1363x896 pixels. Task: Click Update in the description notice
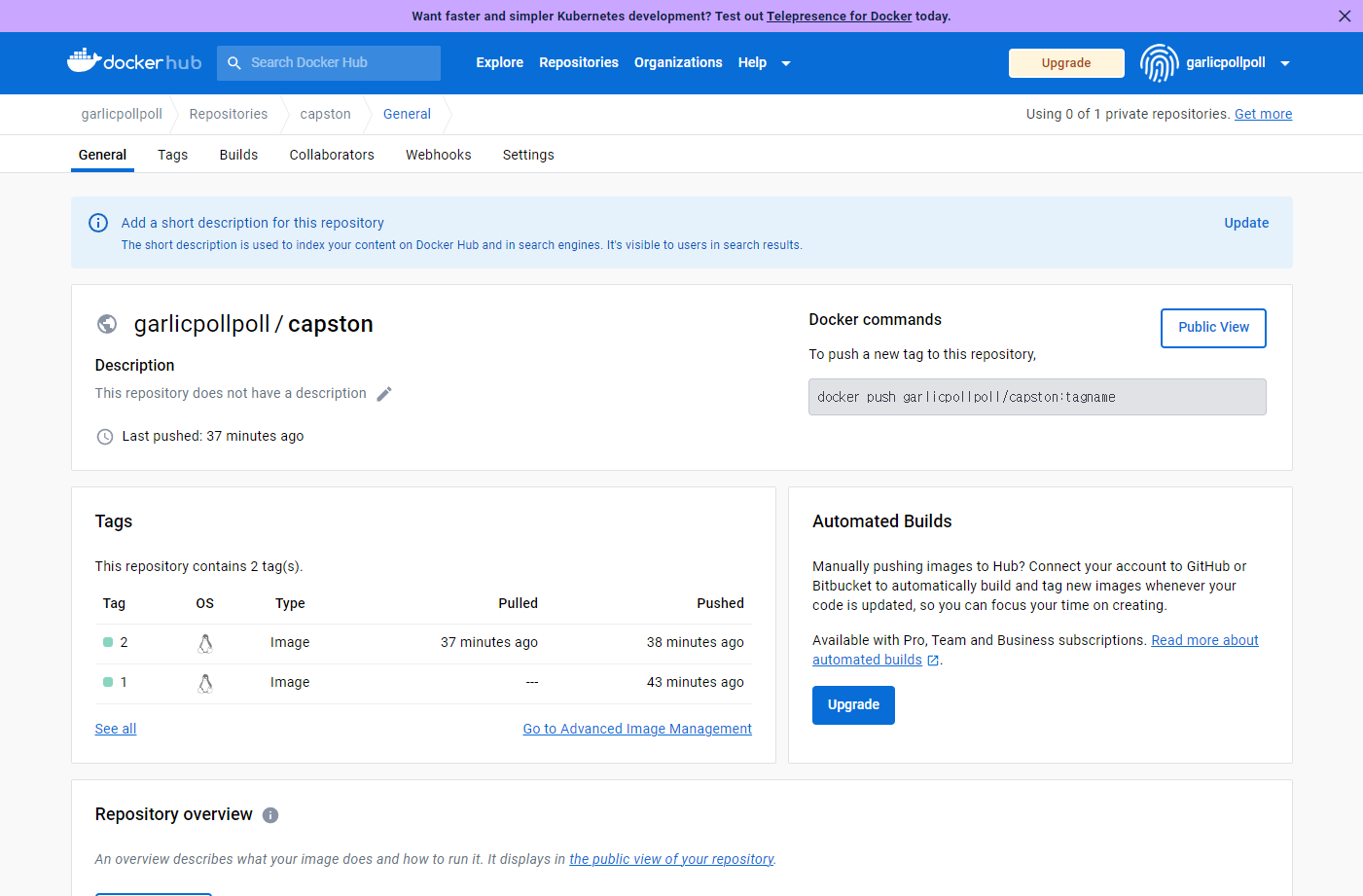coord(1246,223)
